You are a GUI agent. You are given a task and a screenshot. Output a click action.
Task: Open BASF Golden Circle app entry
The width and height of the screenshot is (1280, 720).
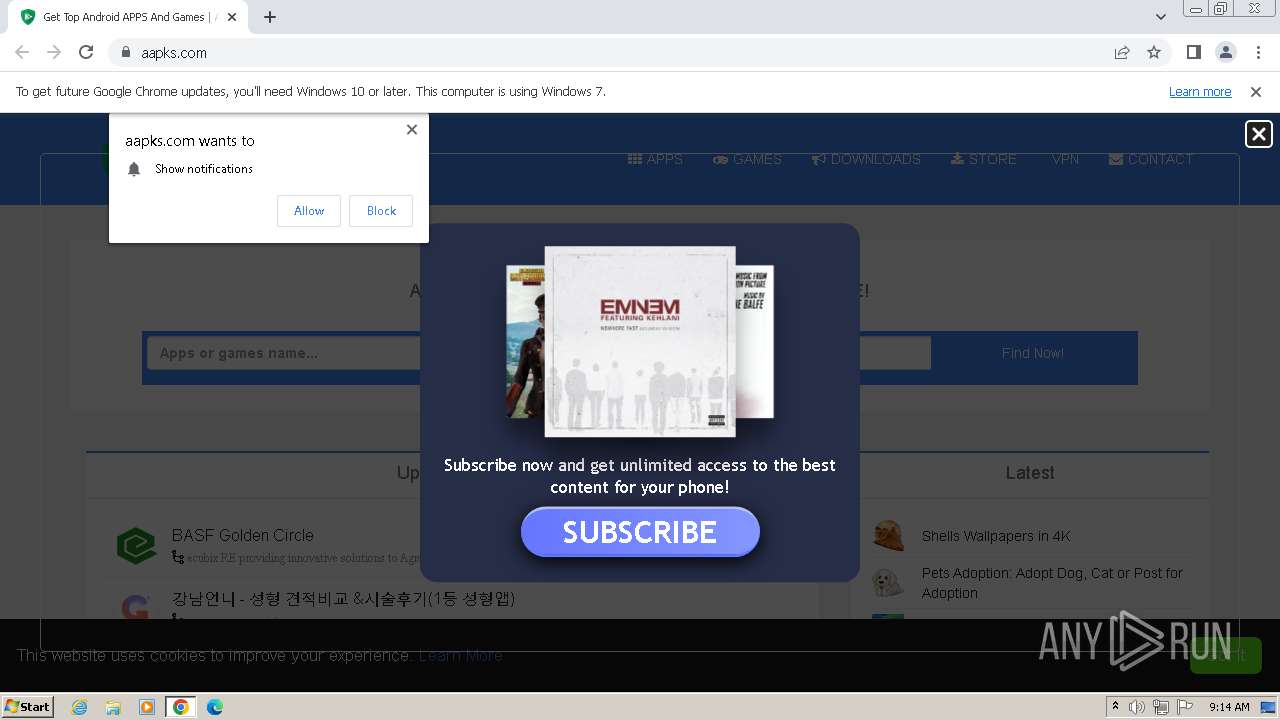[x=243, y=535]
